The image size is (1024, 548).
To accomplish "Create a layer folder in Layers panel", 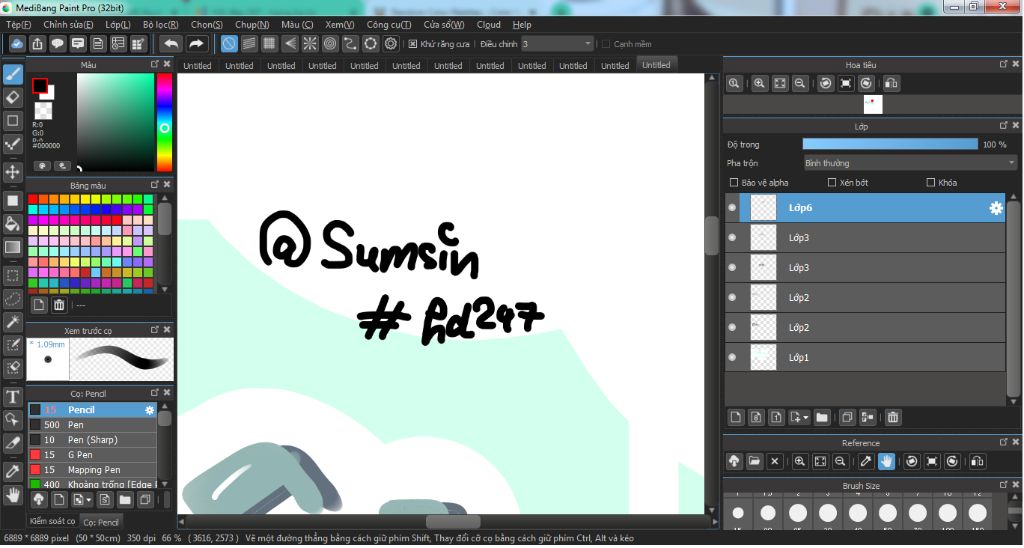I will click(x=822, y=417).
